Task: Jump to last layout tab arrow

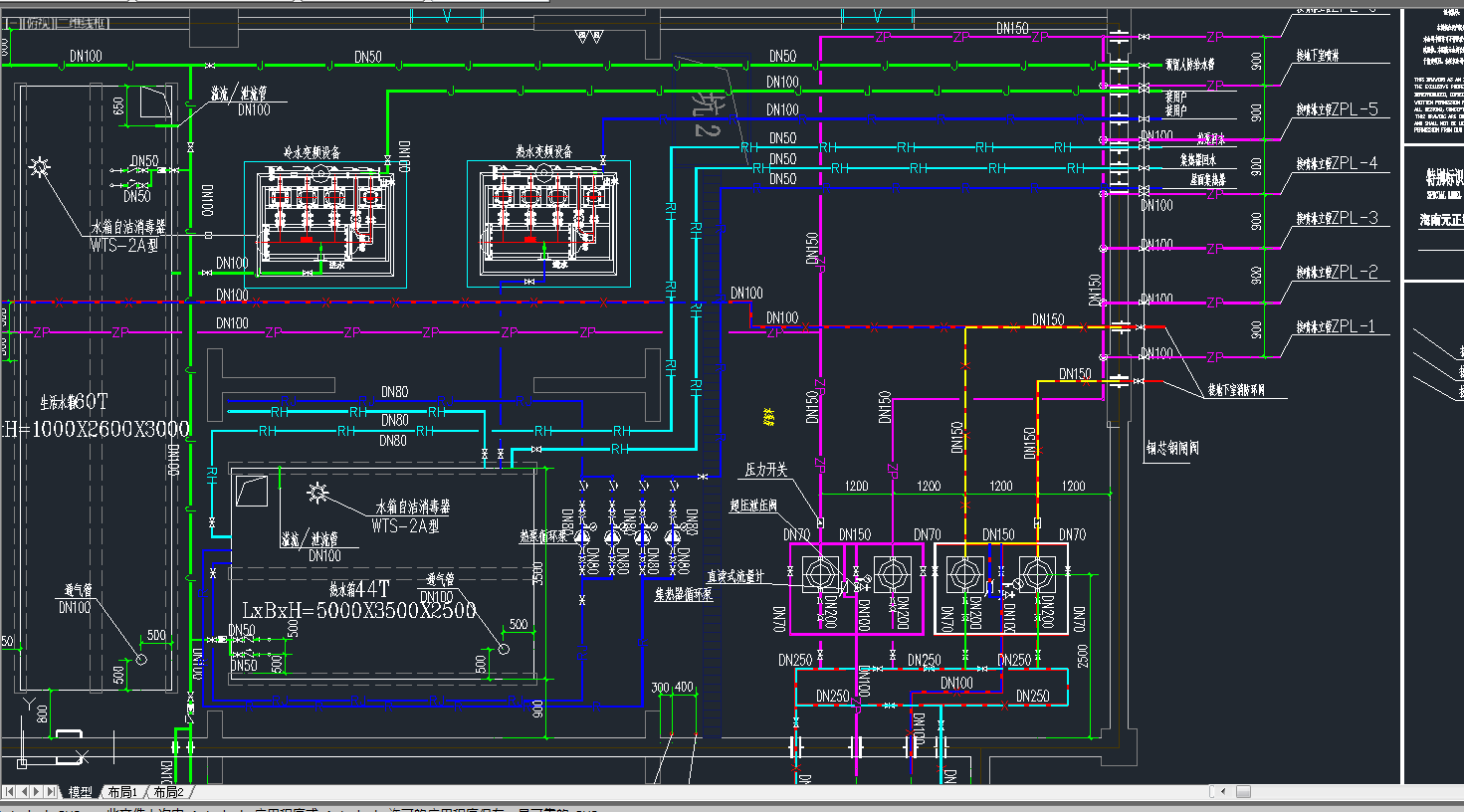Action: pyautogui.click(x=52, y=792)
